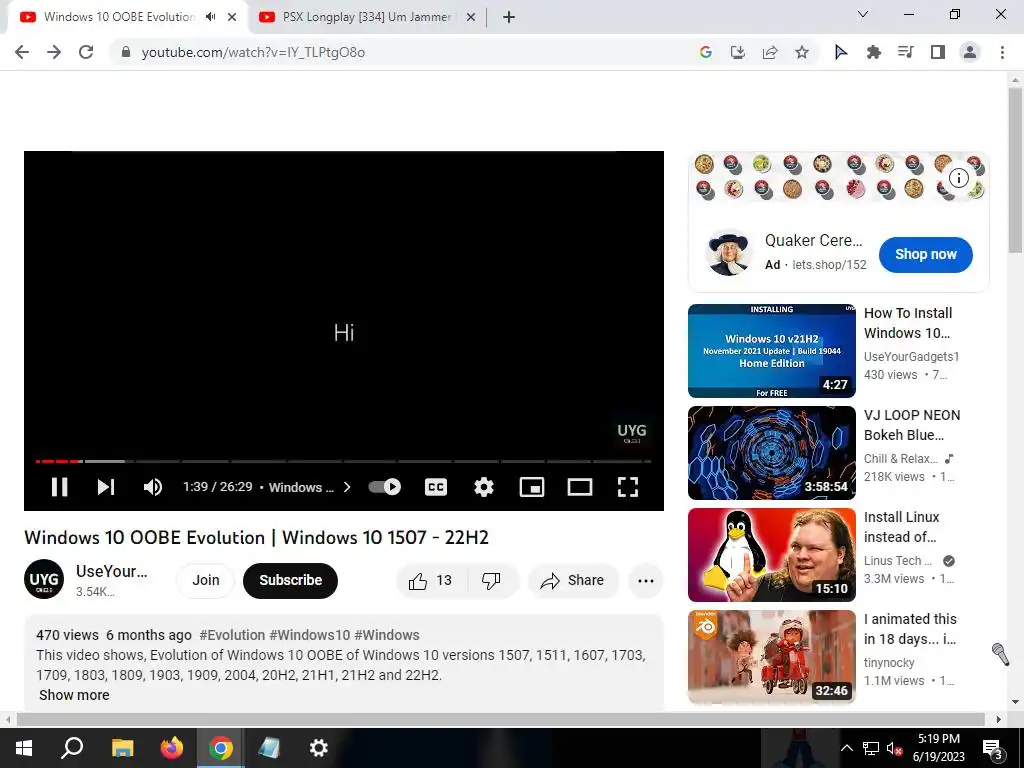Screen dimensions: 1024x768
Task: Share the video via Share button
Action: tap(573, 581)
